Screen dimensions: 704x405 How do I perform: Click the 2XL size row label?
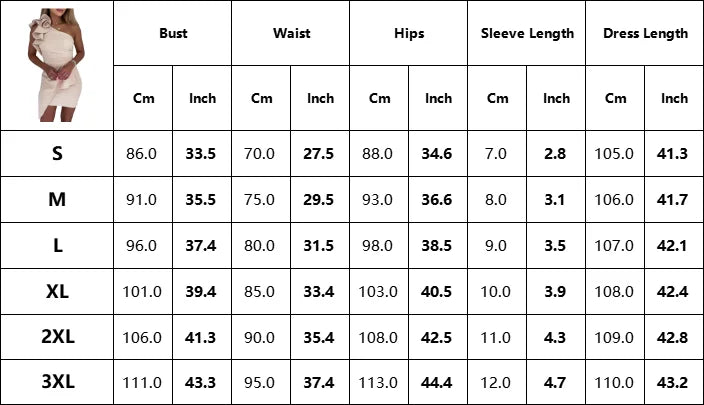pyautogui.click(x=57, y=337)
